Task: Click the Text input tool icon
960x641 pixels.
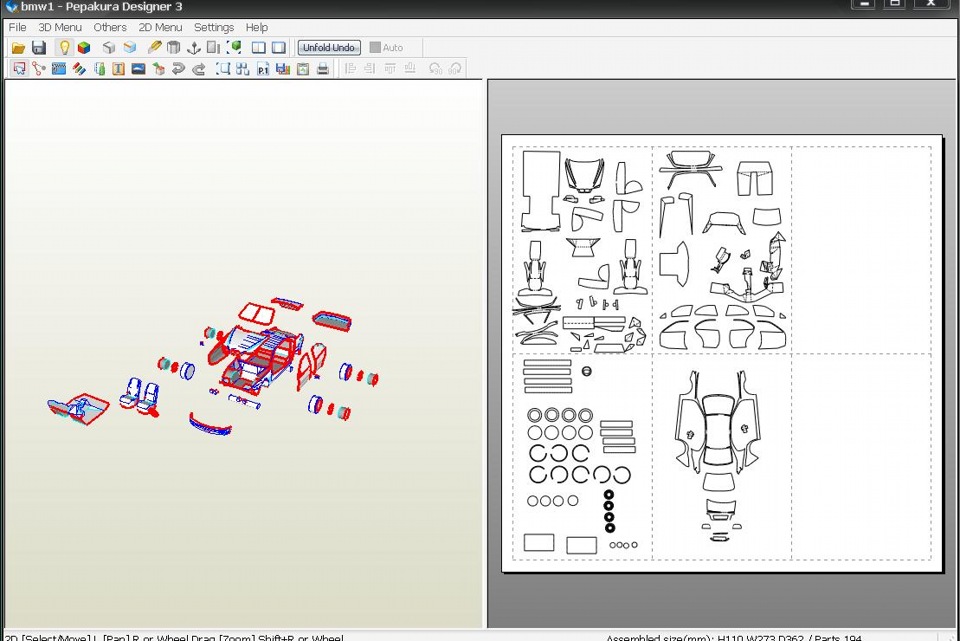Action: coord(118,69)
